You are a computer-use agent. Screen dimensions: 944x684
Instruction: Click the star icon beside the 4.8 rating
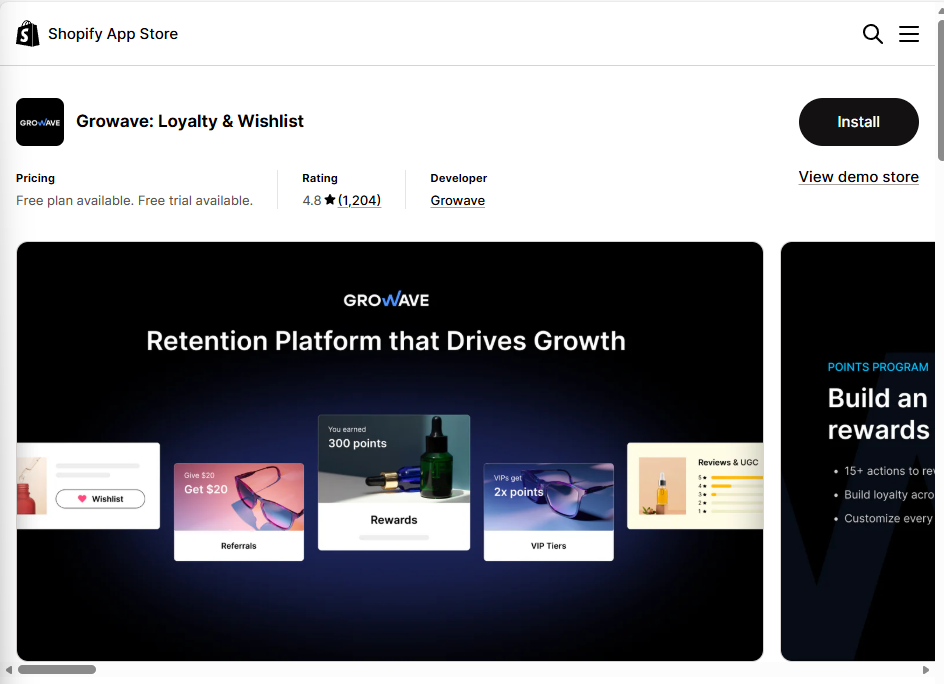pos(331,200)
